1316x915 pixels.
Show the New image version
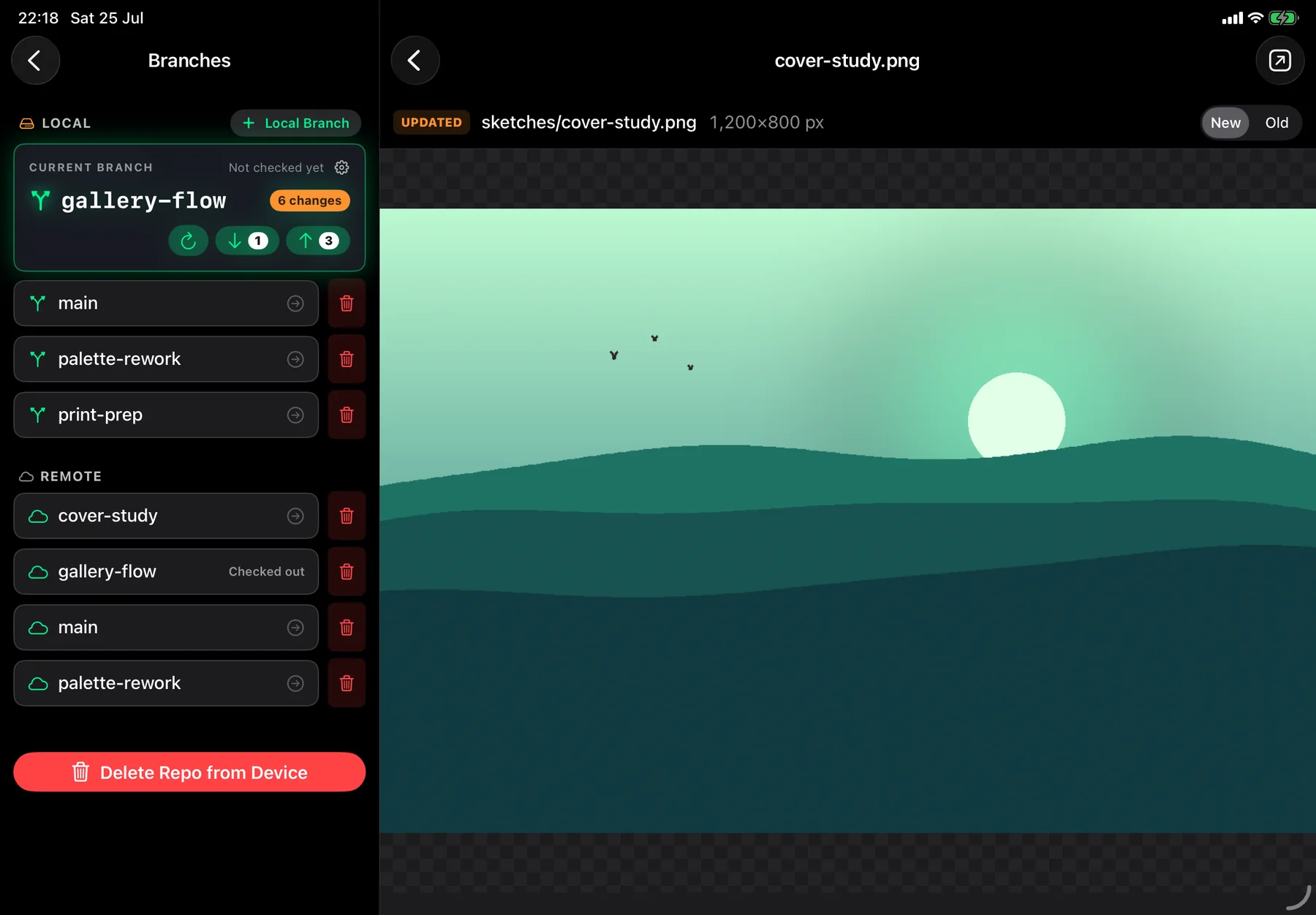(x=1225, y=123)
